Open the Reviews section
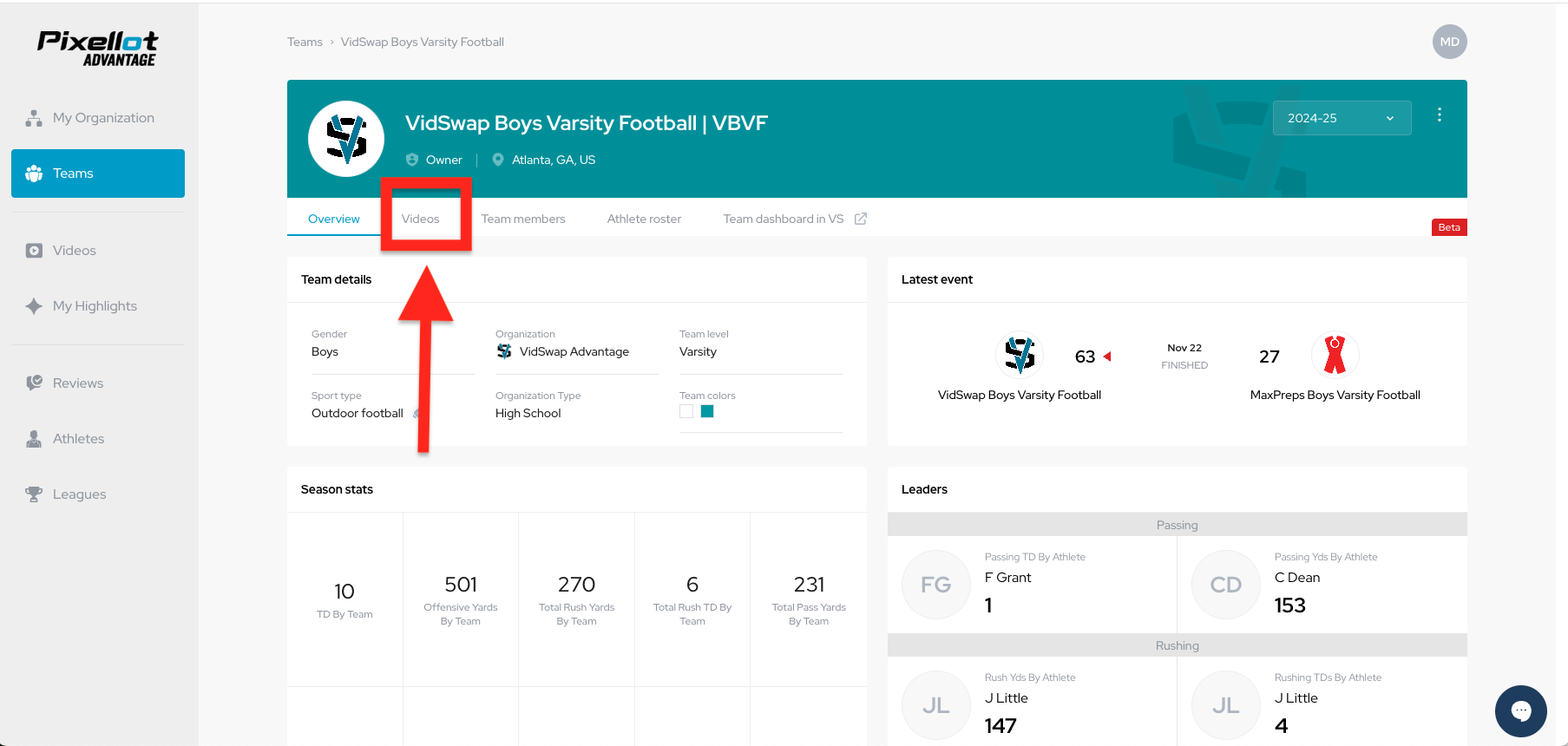Screen dimensions: 1568x746 pos(98,383)
